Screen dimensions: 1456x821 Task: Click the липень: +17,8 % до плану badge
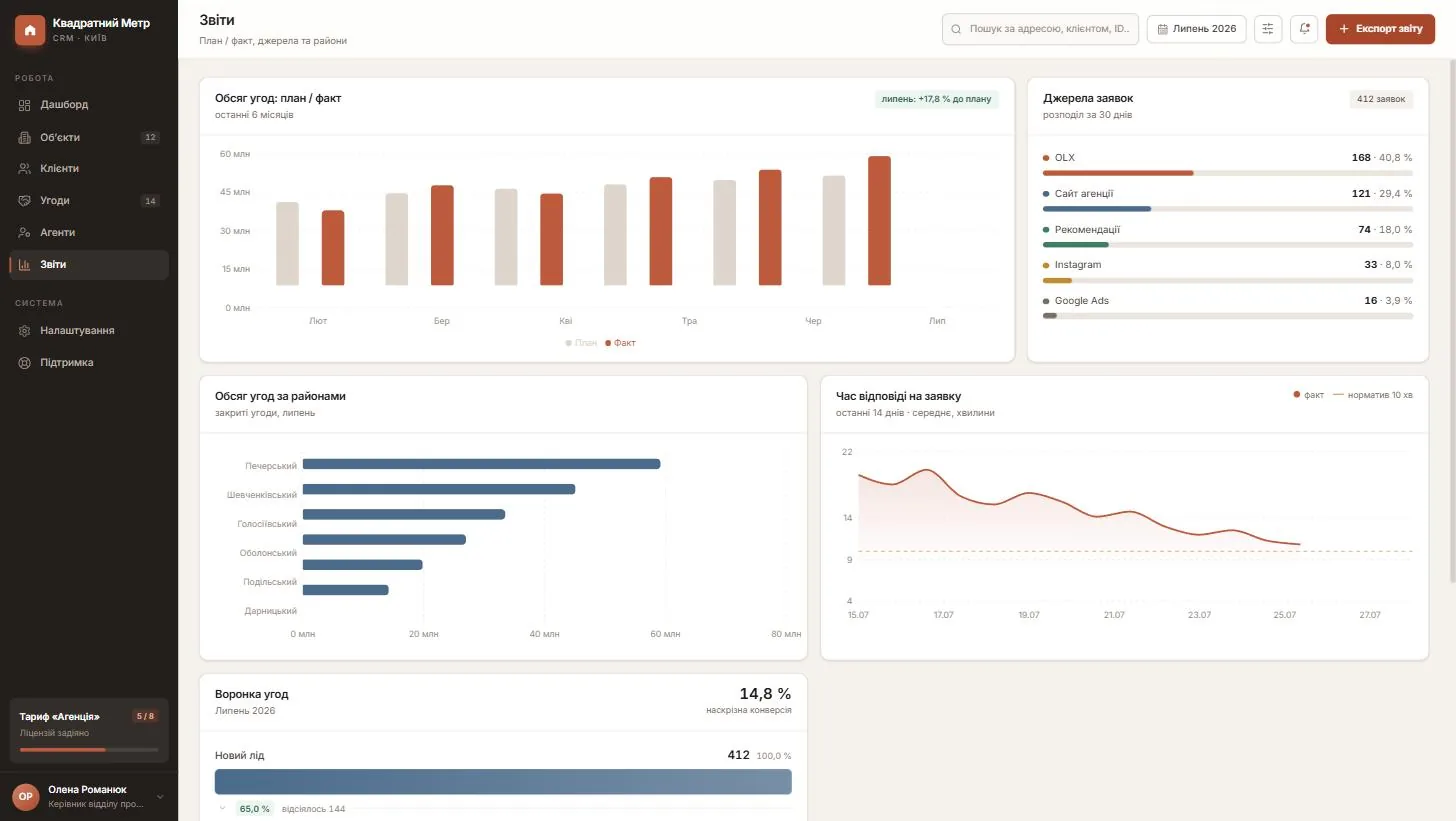click(x=936, y=99)
